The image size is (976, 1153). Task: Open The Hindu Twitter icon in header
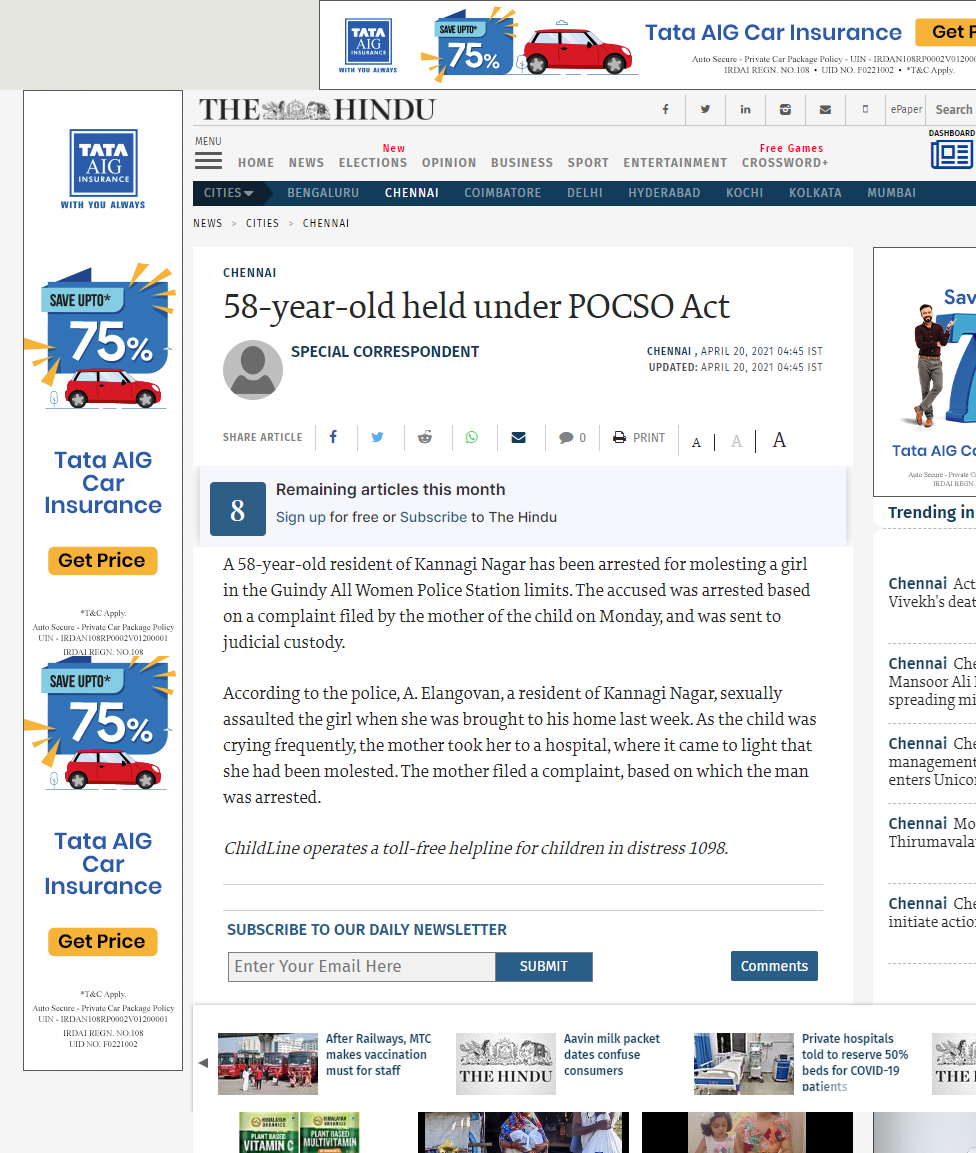pos(705,110)
